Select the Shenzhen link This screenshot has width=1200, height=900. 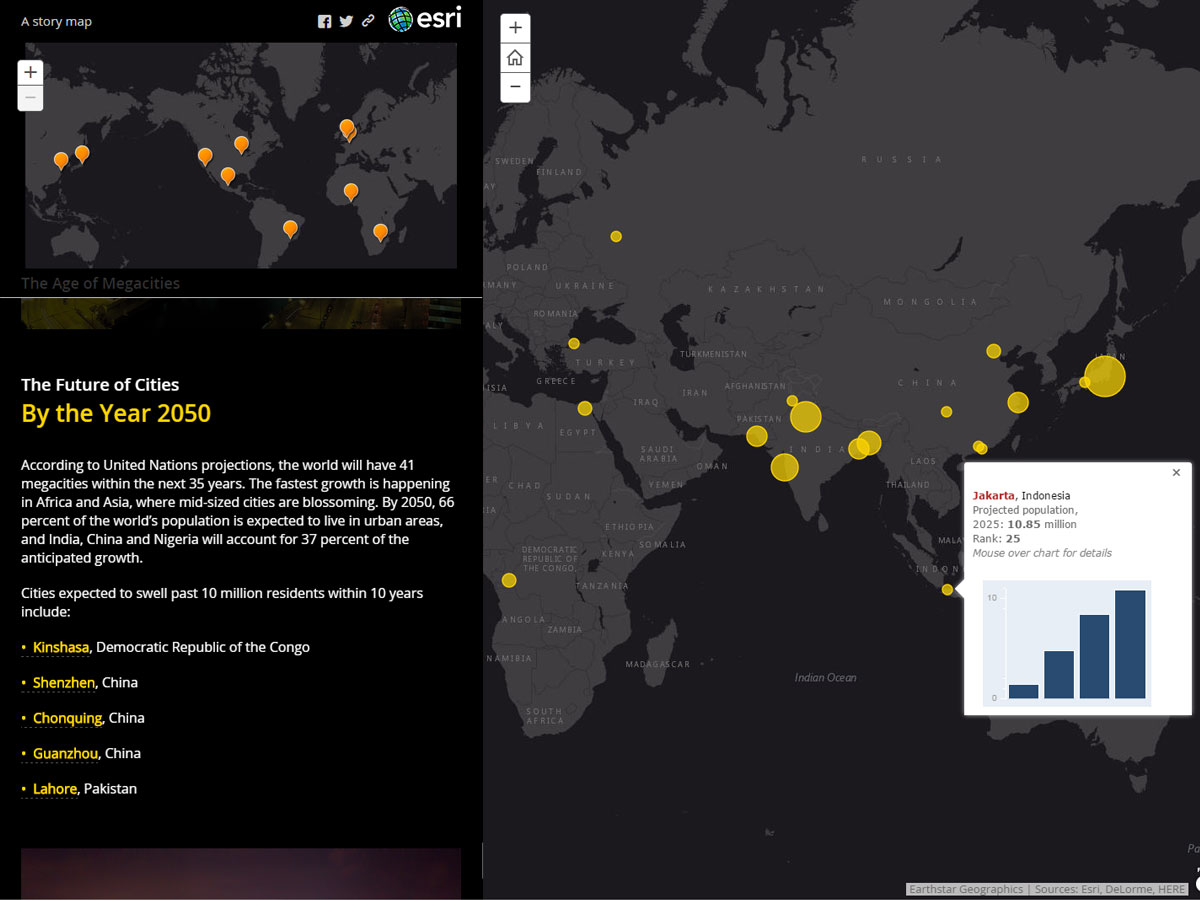click(64, 682)
